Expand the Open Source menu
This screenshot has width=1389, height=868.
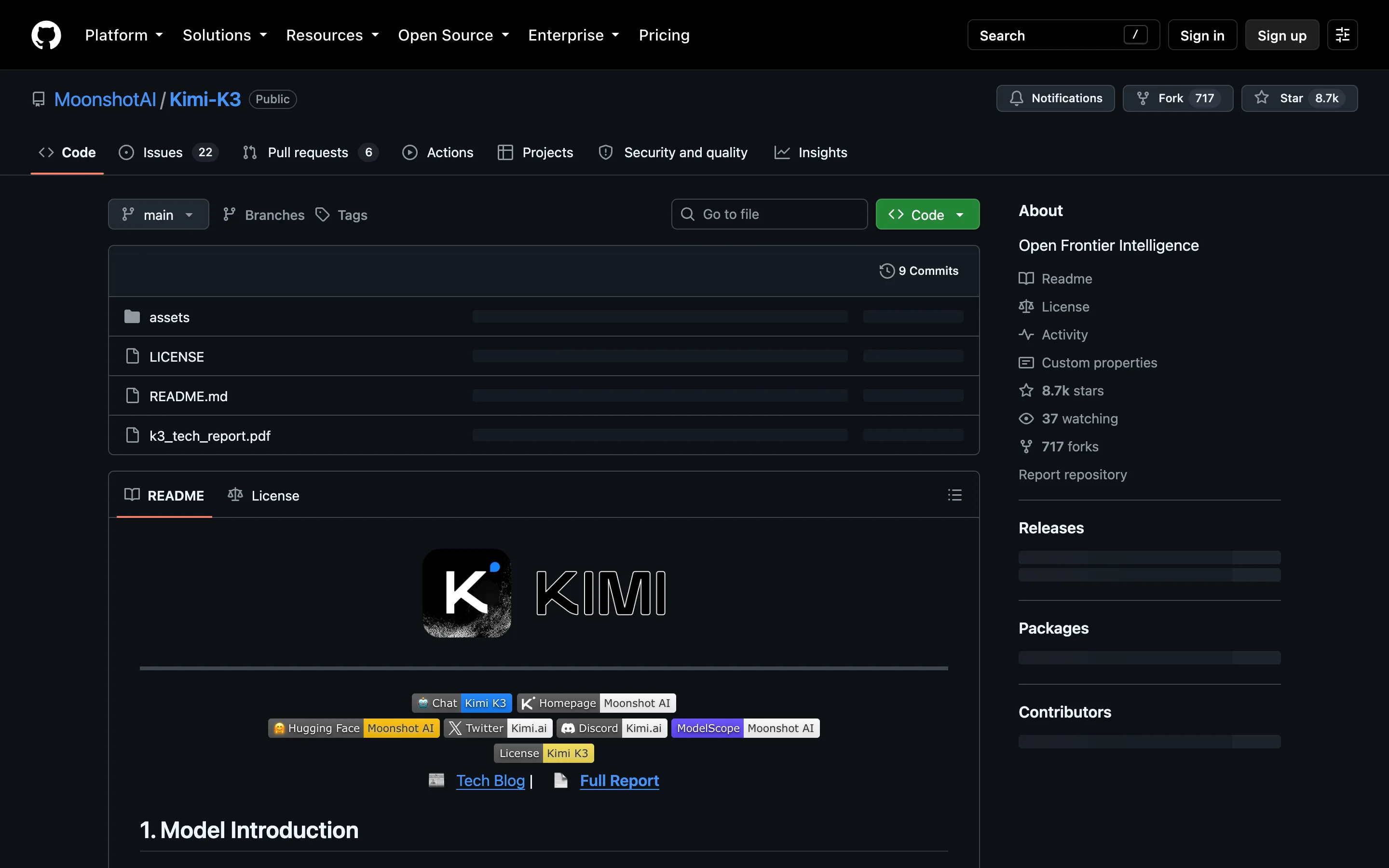coord(453,35)
